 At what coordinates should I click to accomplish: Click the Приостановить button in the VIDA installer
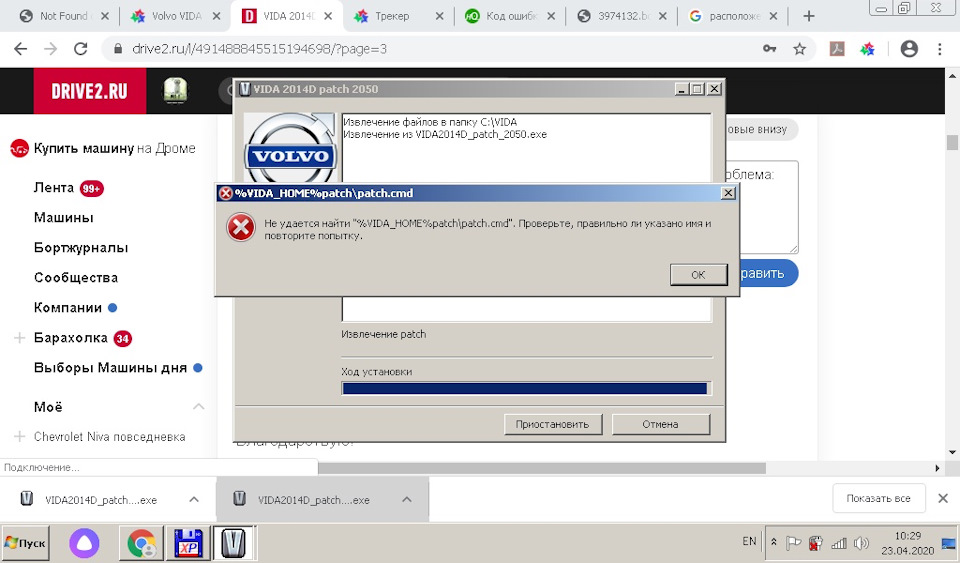click(x=553, y=424)
